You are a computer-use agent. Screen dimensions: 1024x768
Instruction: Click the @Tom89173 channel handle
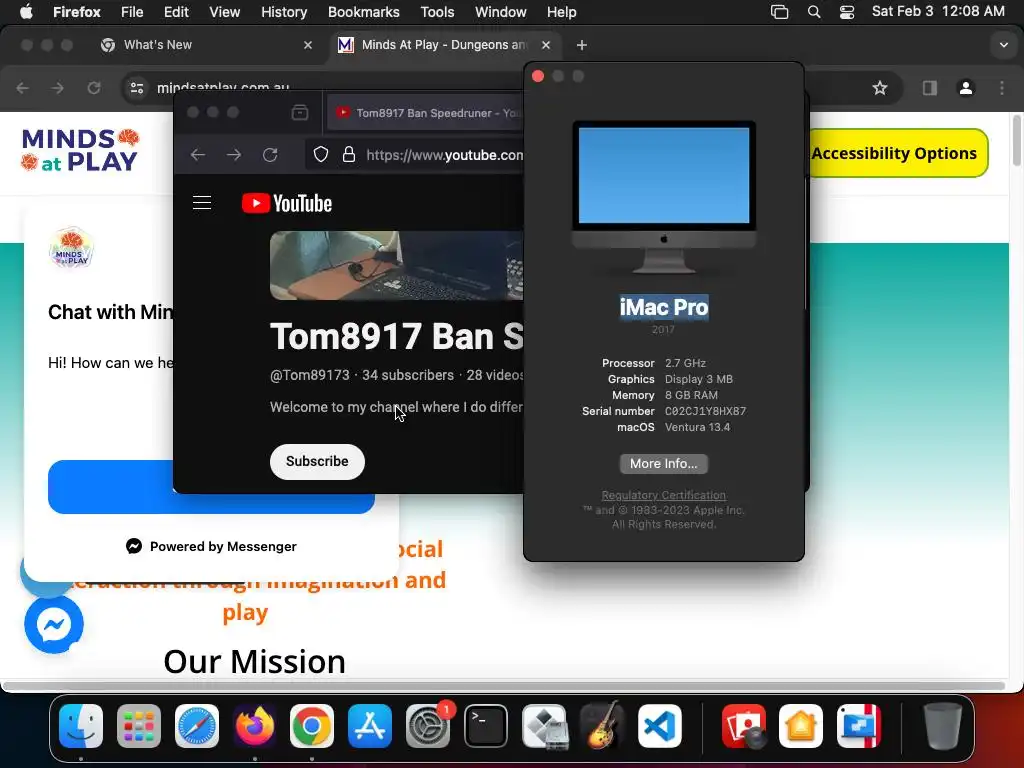point(310,375)
